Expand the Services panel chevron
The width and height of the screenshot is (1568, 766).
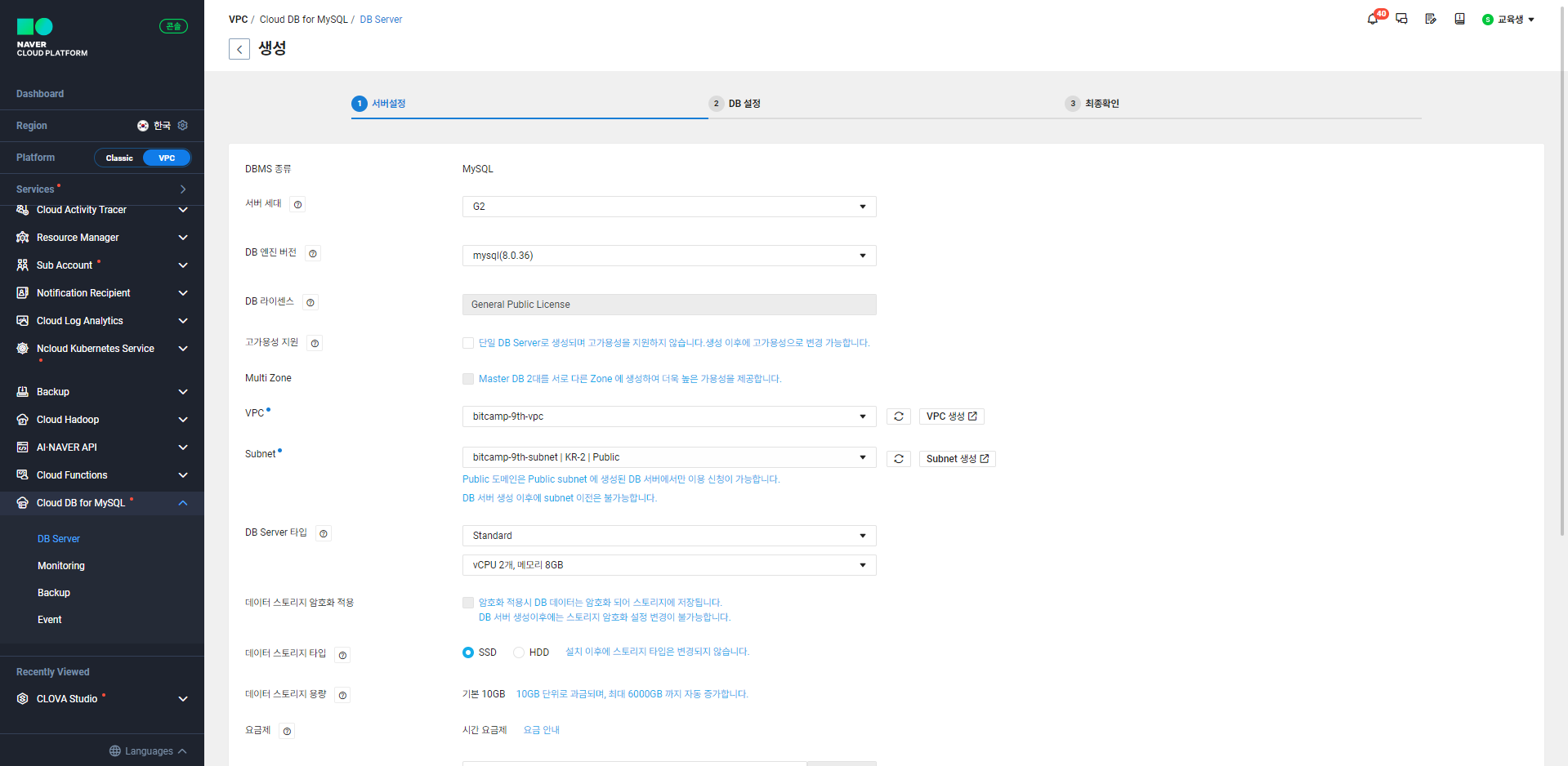pos(183,189)
